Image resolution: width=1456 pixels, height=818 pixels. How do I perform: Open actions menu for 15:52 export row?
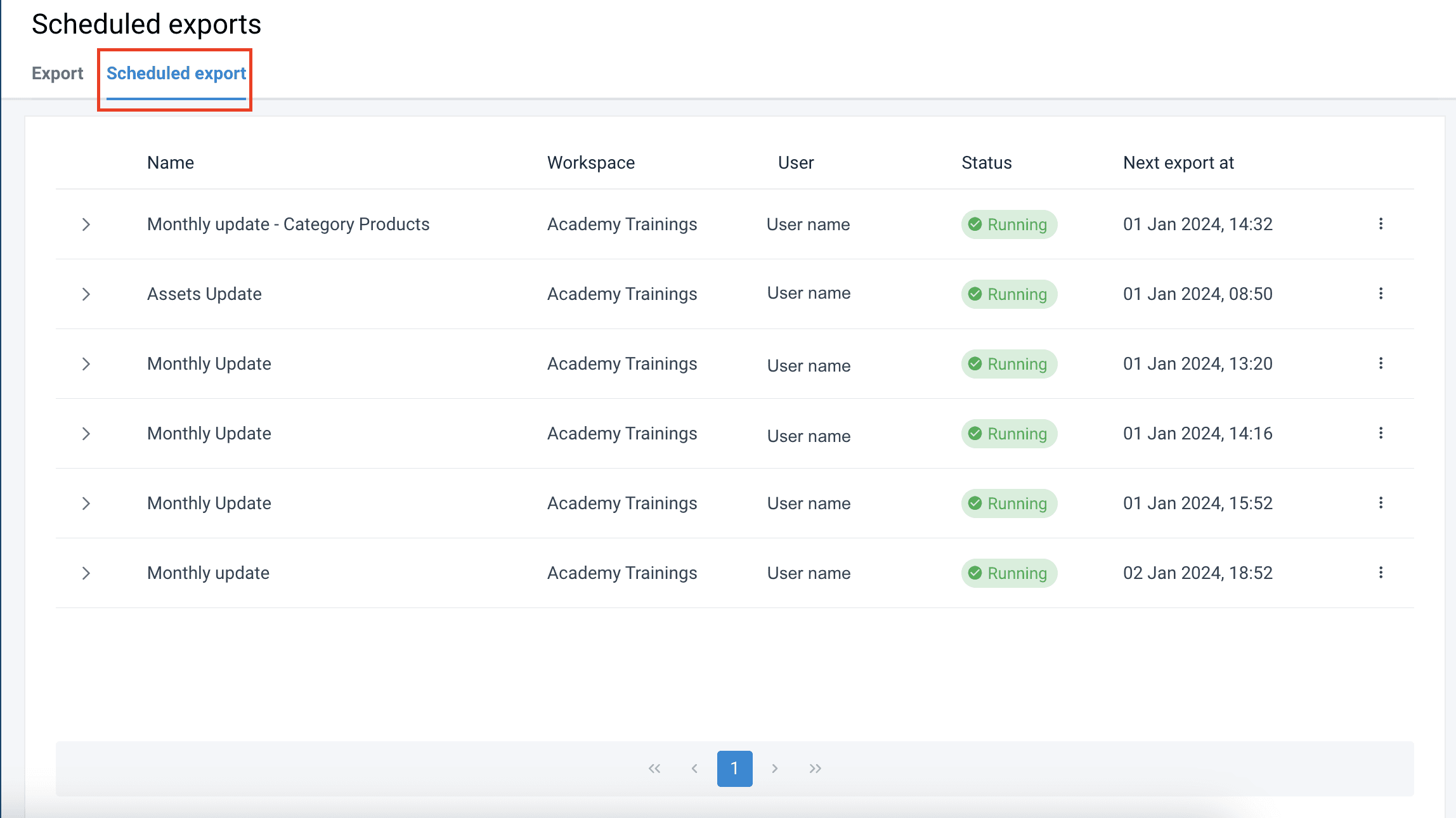coord(1381,503)
